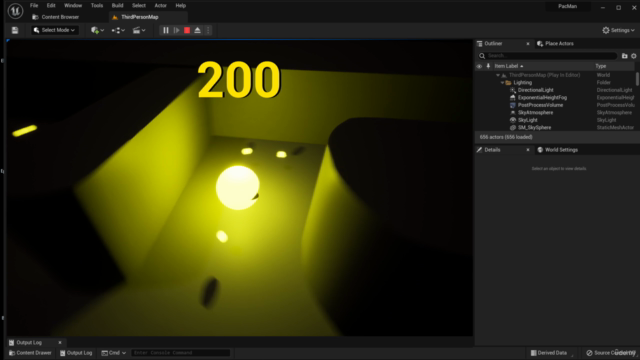
Task: Click the 656 actors status text
Action: 506,137
